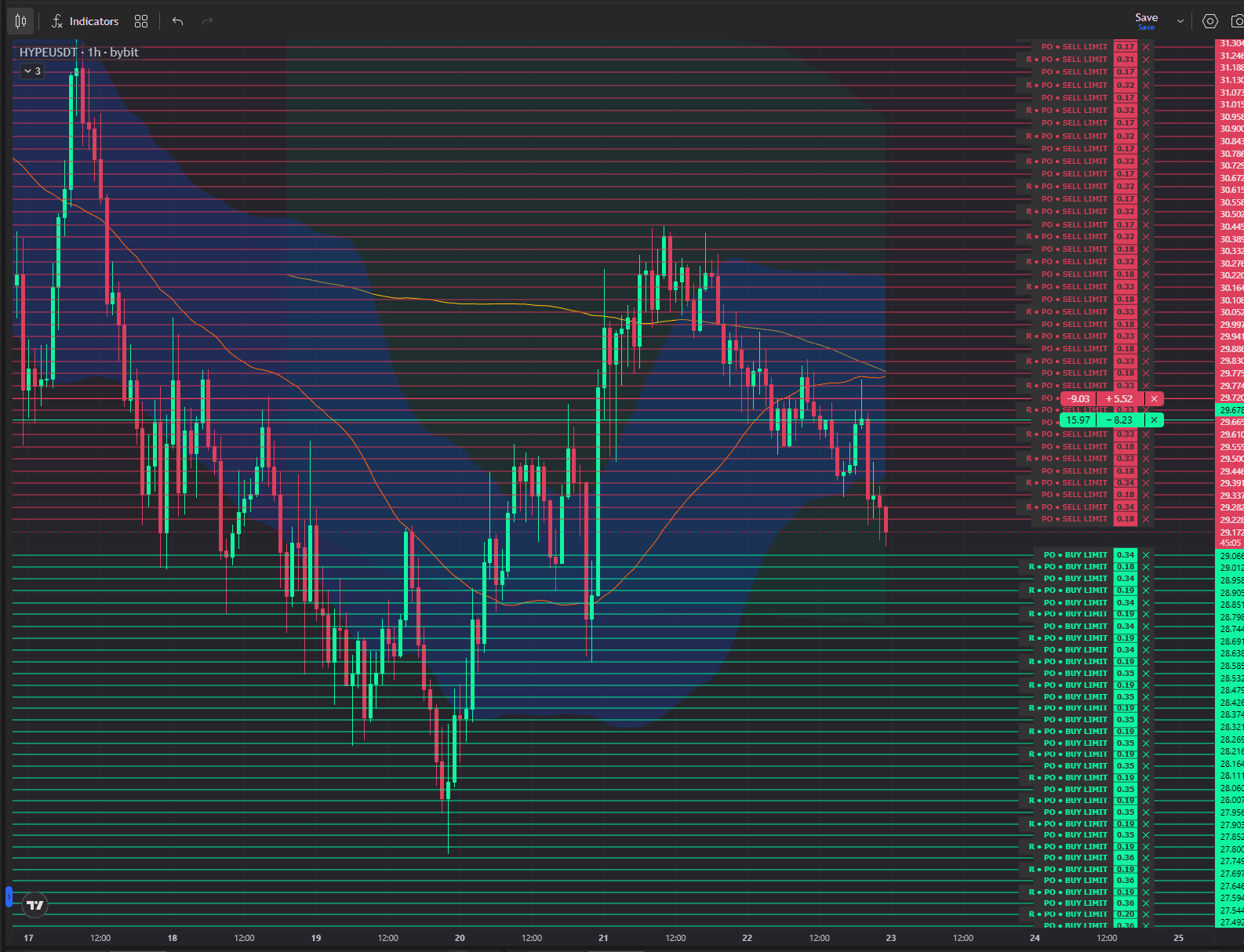This screenshot has width=1244, height=952.
Task: Open the indicator templates grid icon
Action: 141,21
